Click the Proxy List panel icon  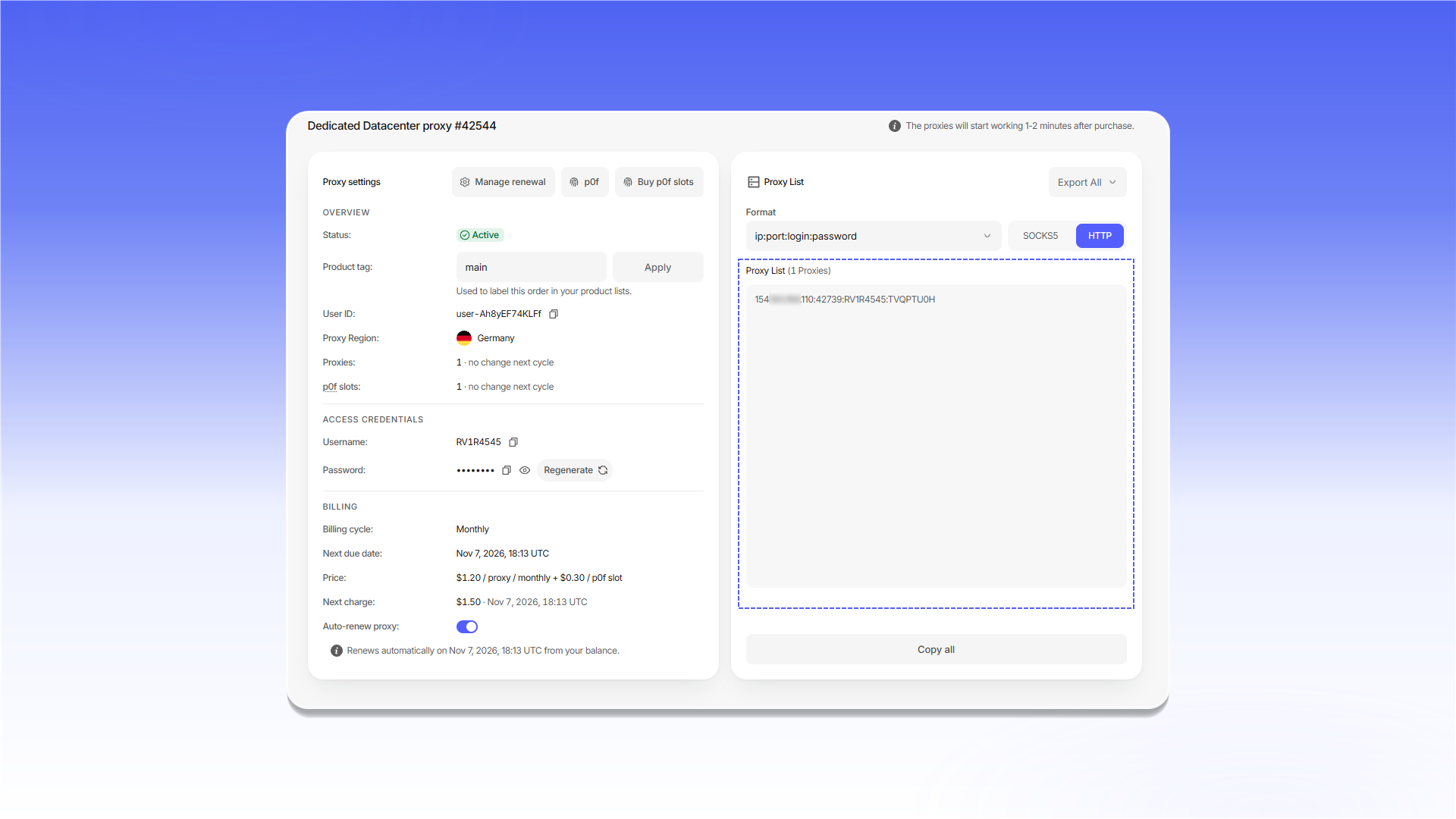[754, 182]
